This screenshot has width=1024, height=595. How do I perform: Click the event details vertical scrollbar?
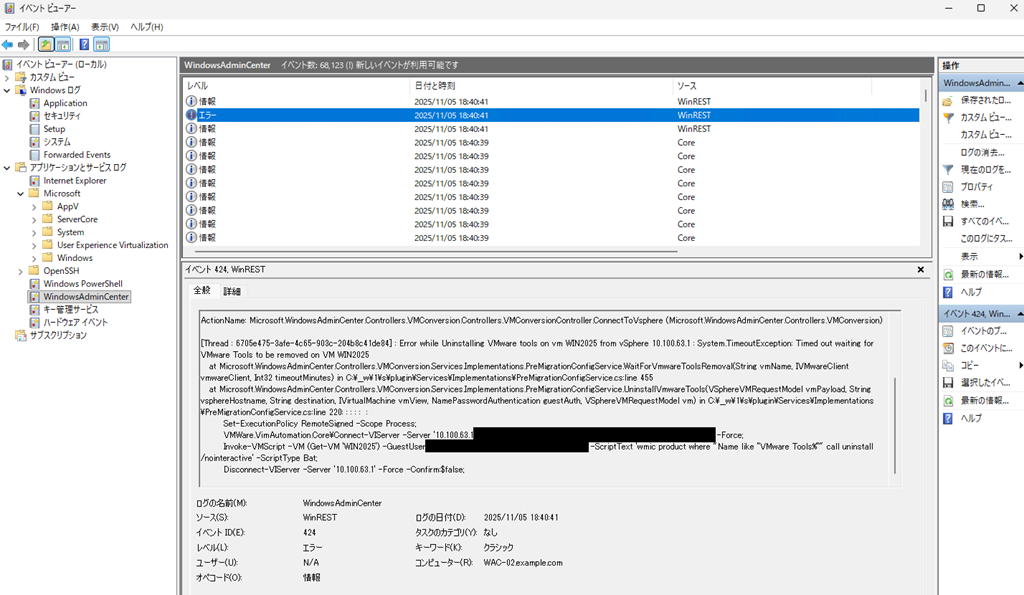click(x=895, y=420)
